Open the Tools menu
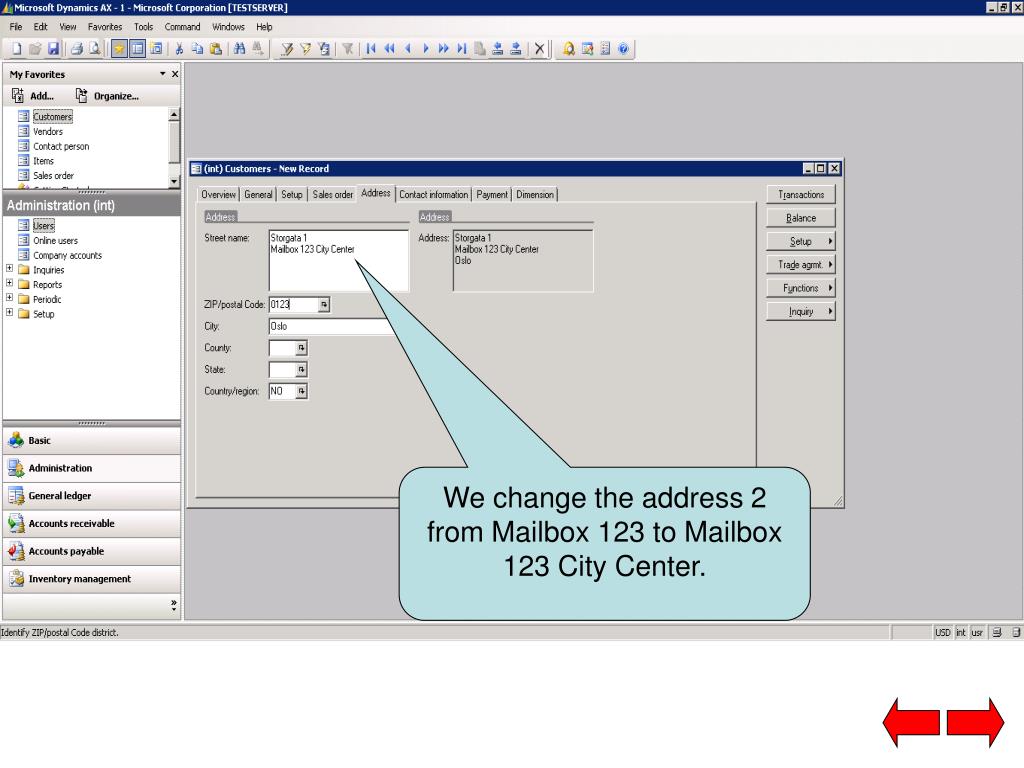 click(x=143, y=27)
